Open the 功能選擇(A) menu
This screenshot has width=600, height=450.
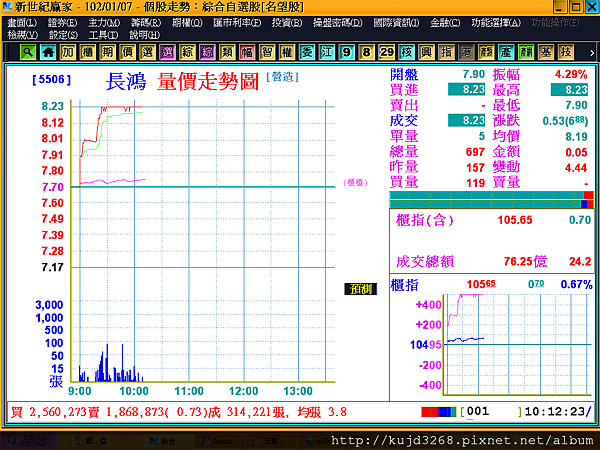[x=496, y=23]
